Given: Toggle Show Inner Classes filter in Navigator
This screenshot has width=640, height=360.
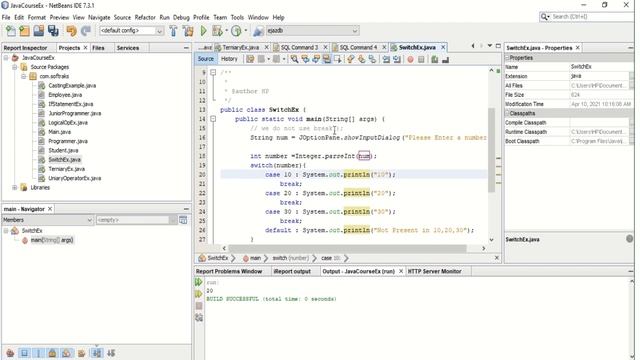Looking at the screenshot, I should pyautogui.click(x=67, y=353).
